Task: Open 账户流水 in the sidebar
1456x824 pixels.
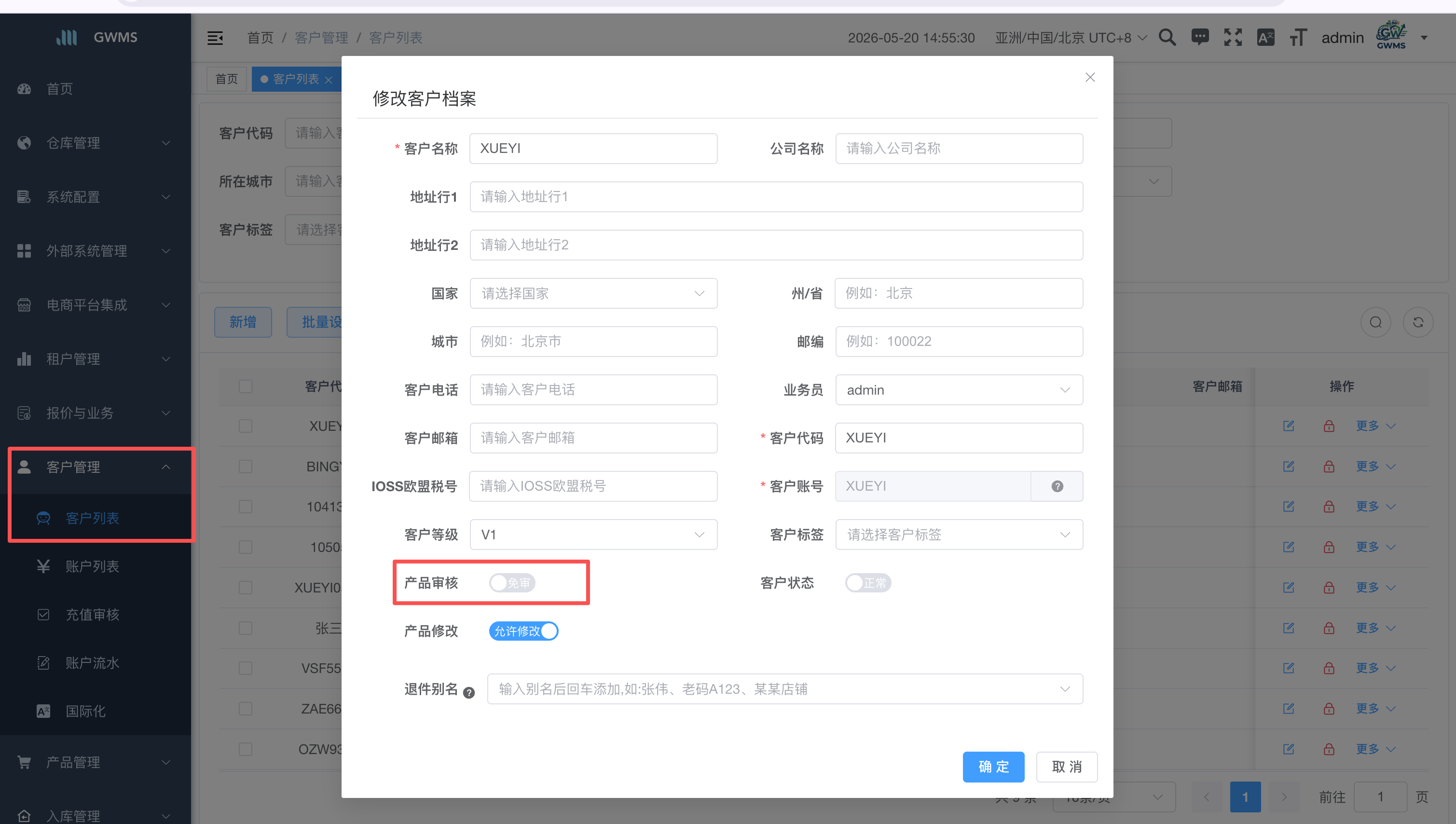Action: (96, 663)
